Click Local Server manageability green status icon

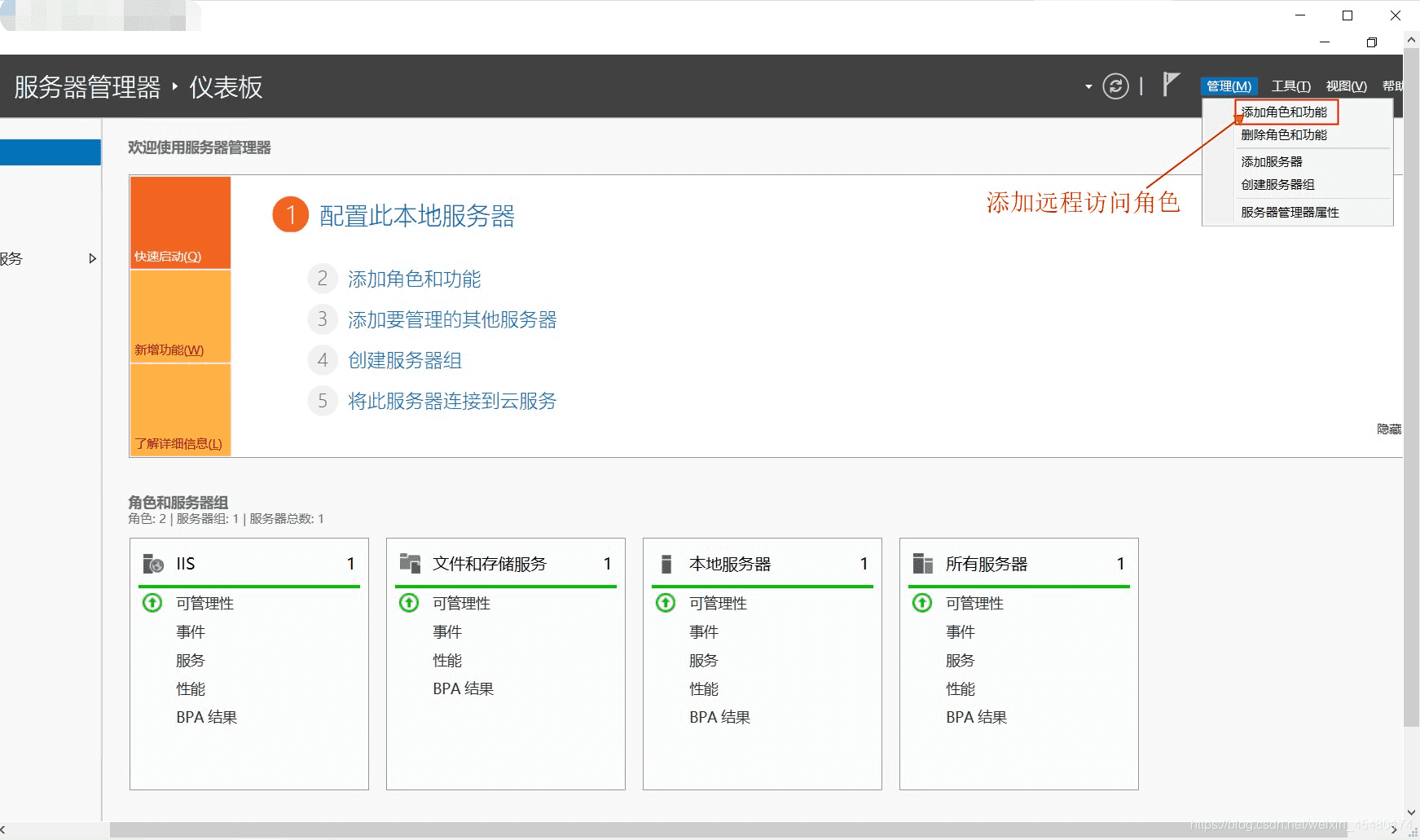pos(666,603)
